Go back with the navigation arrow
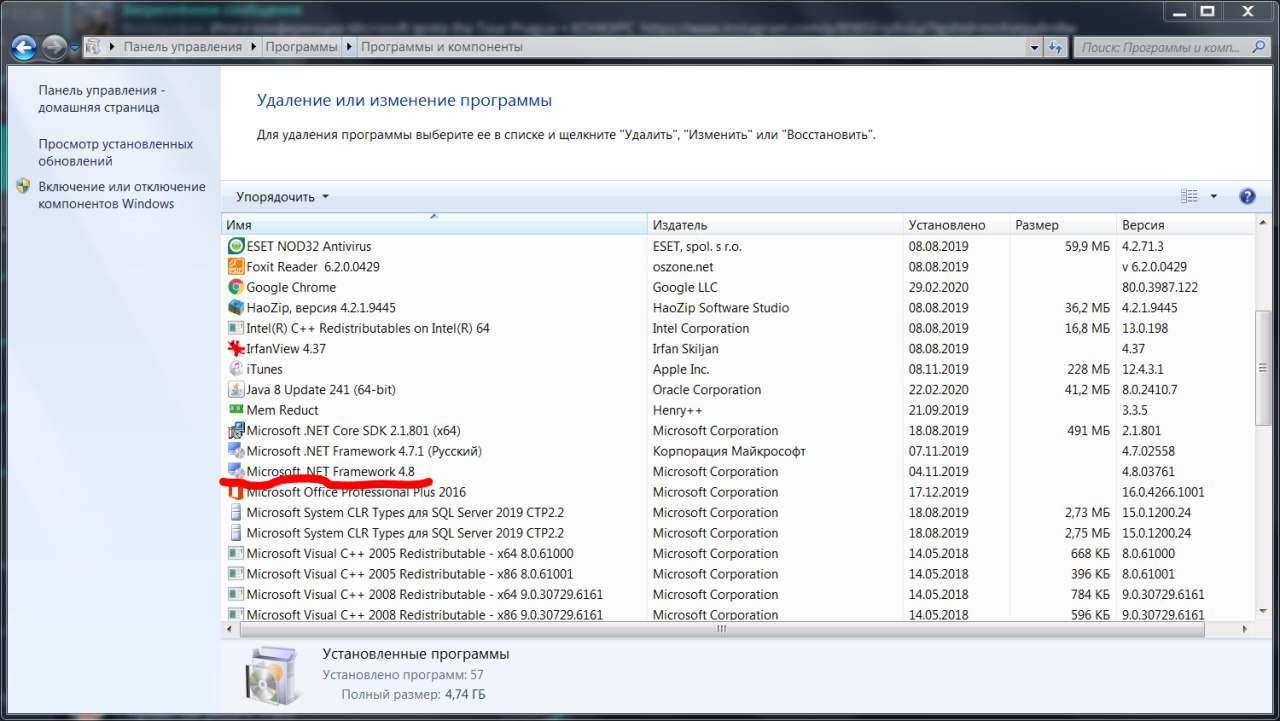1280x721 pixels. point(24,47)
